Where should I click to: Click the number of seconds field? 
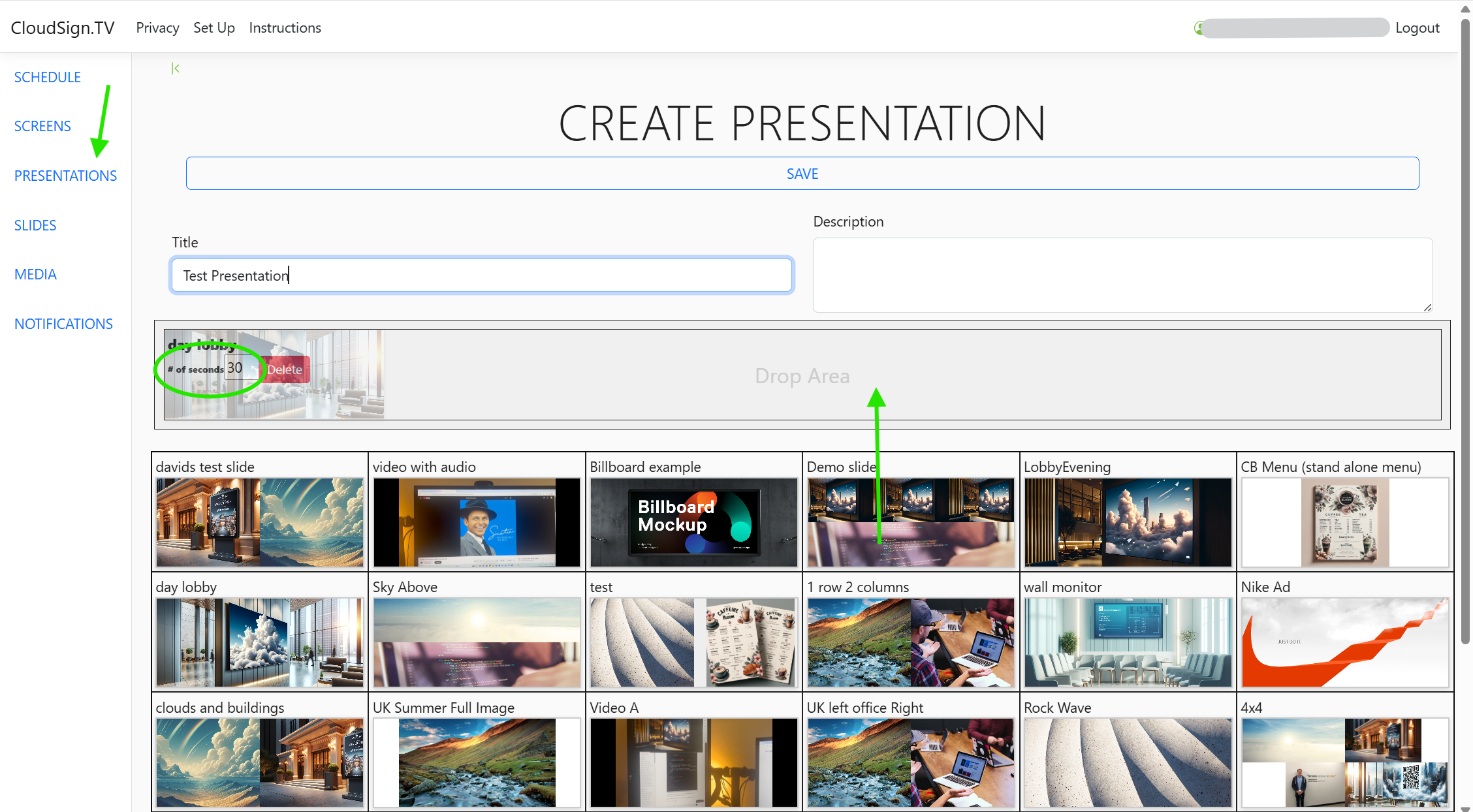click(x=239, y=368)
